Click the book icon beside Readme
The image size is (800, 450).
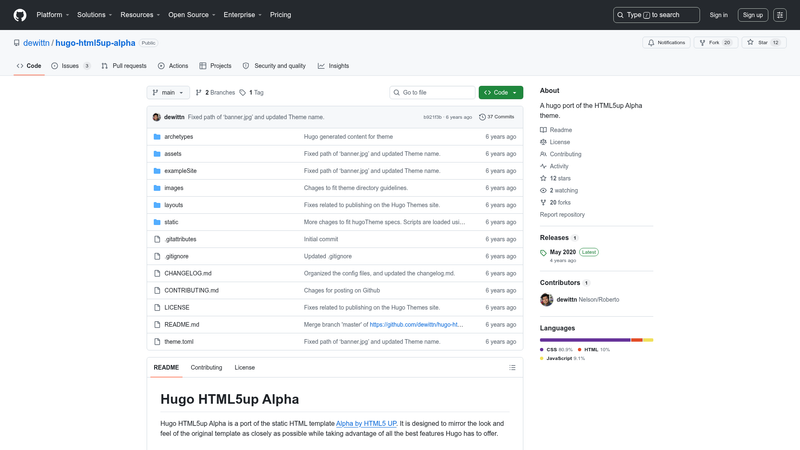click(x=543, y=130)
